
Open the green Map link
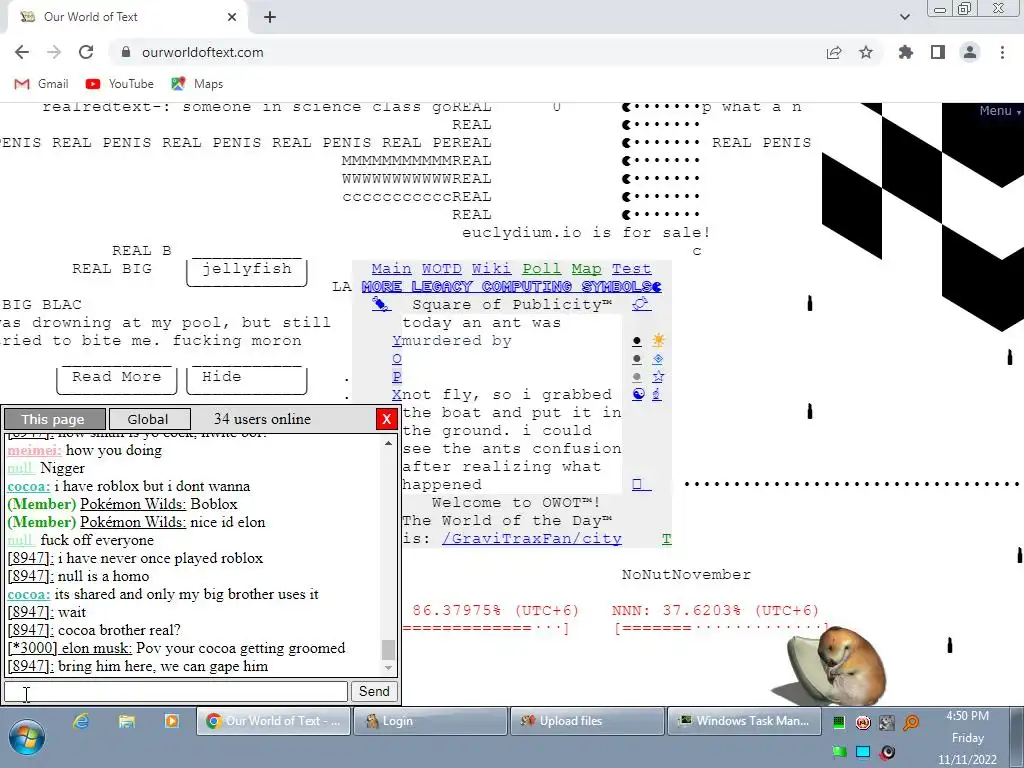[586, 268]
